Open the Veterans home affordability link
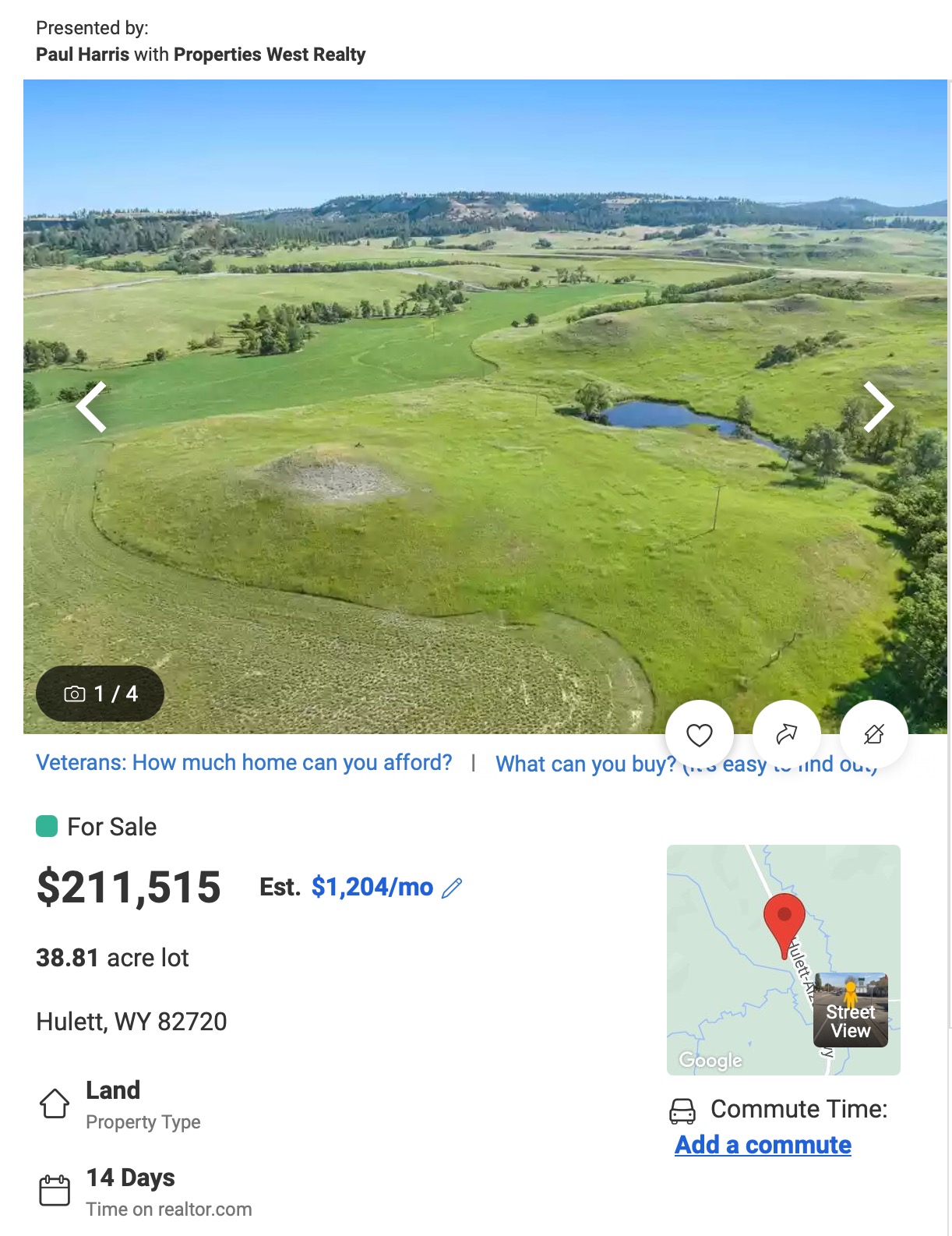Screen dimensions: 952x1236 (244, 762)
